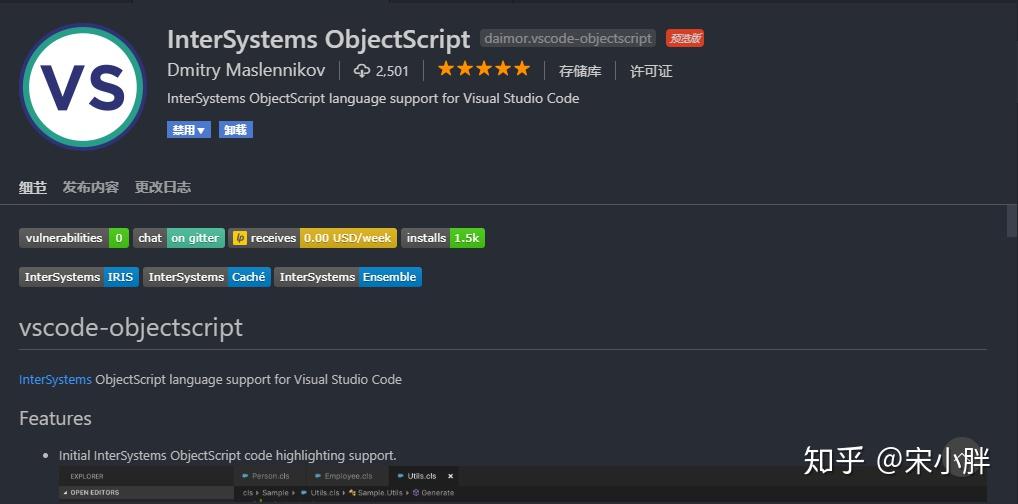Click publisher name Dmitry Maslennikov

click(x=246, y=71)
